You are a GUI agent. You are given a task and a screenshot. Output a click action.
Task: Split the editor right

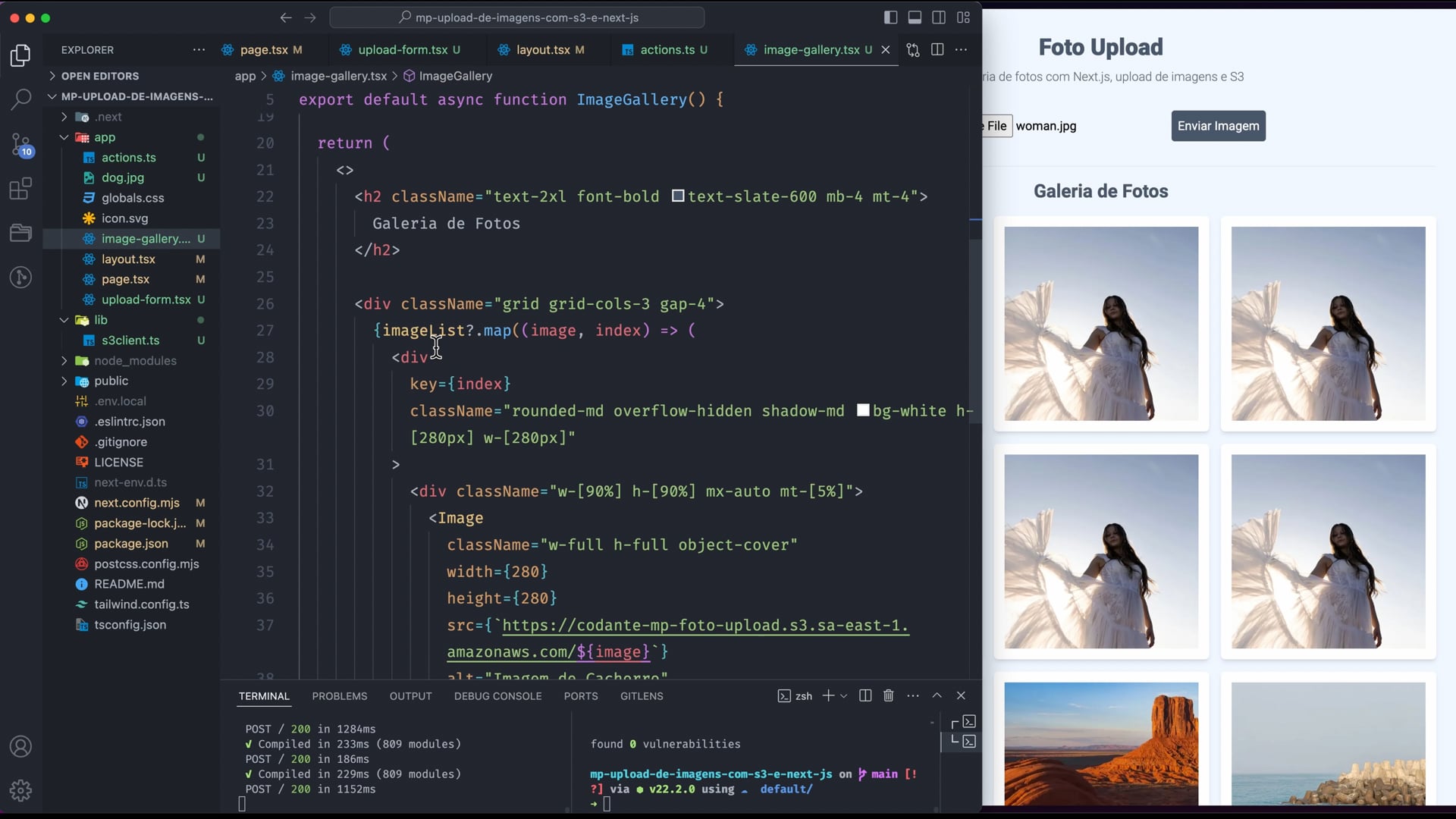937,50
